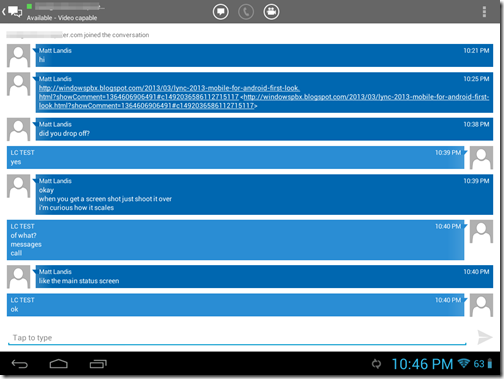Tap the 'joined the conversation' notice
The image size is (504, 379).
tap(77, 35)
